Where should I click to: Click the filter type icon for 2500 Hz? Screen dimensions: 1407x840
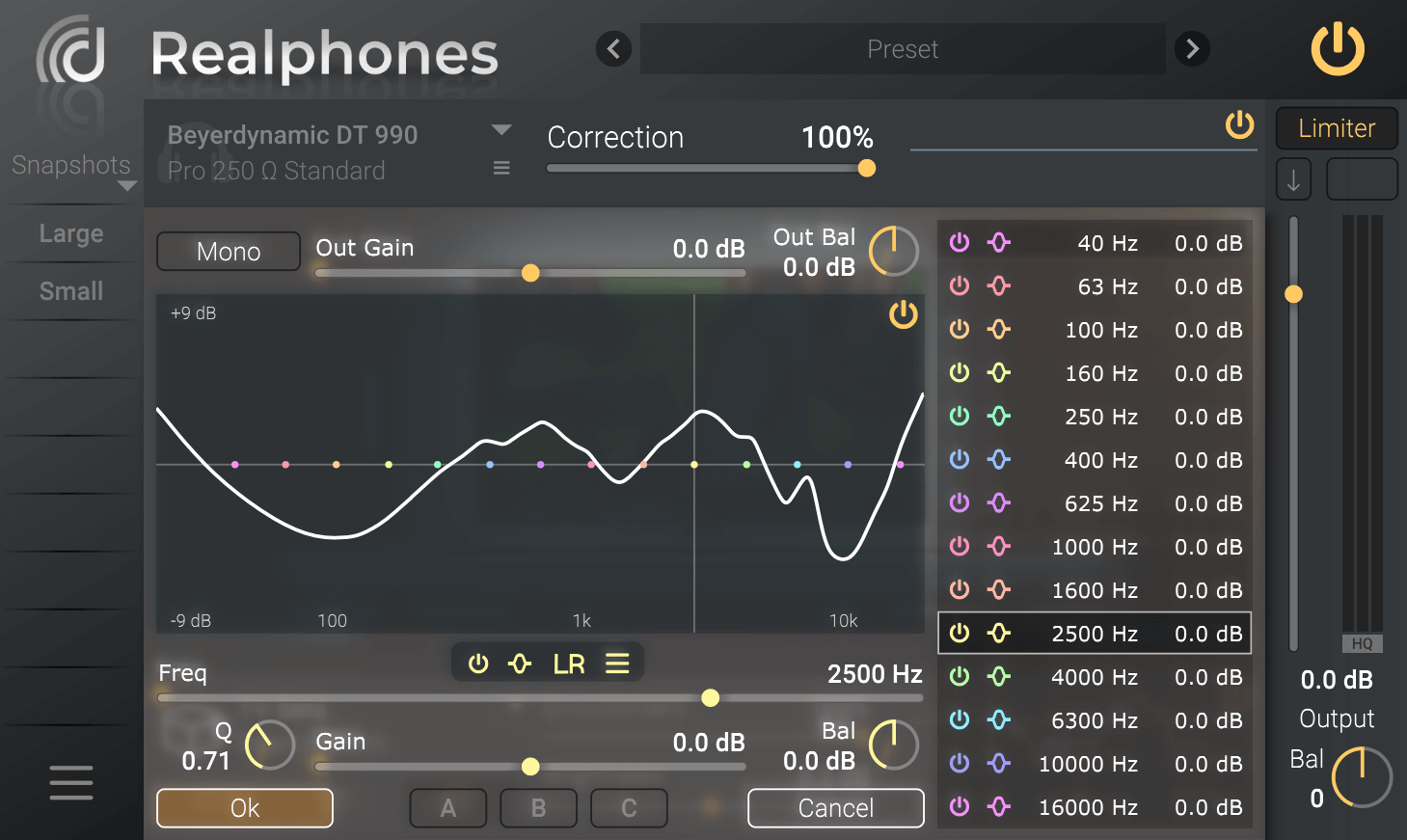click(x=999, y=633)
